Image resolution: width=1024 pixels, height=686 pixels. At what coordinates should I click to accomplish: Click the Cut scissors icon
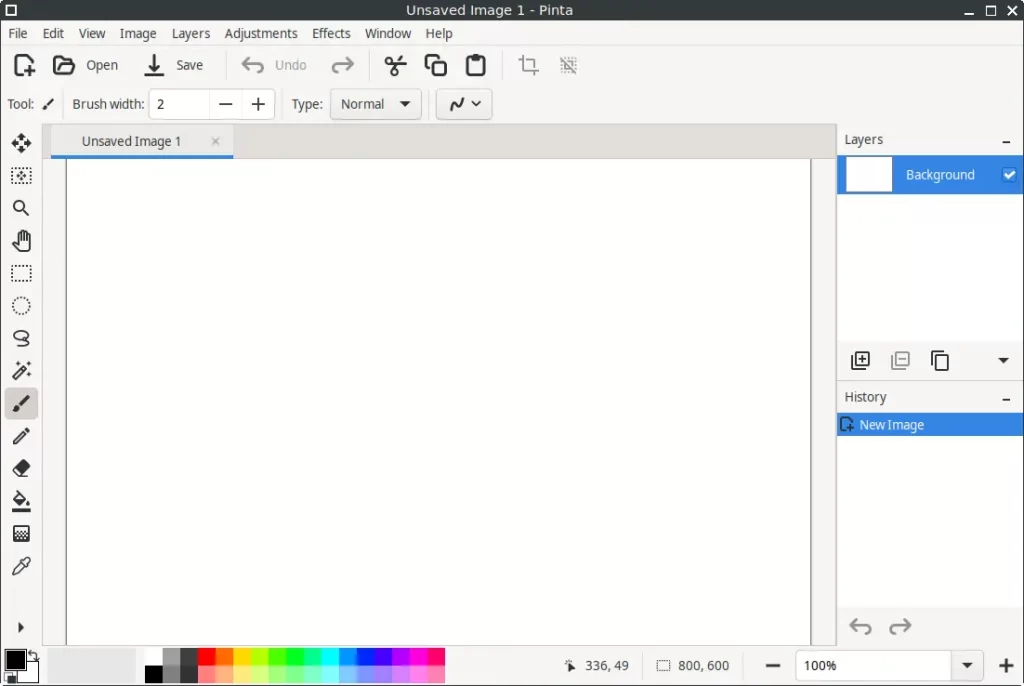(395, 65)
